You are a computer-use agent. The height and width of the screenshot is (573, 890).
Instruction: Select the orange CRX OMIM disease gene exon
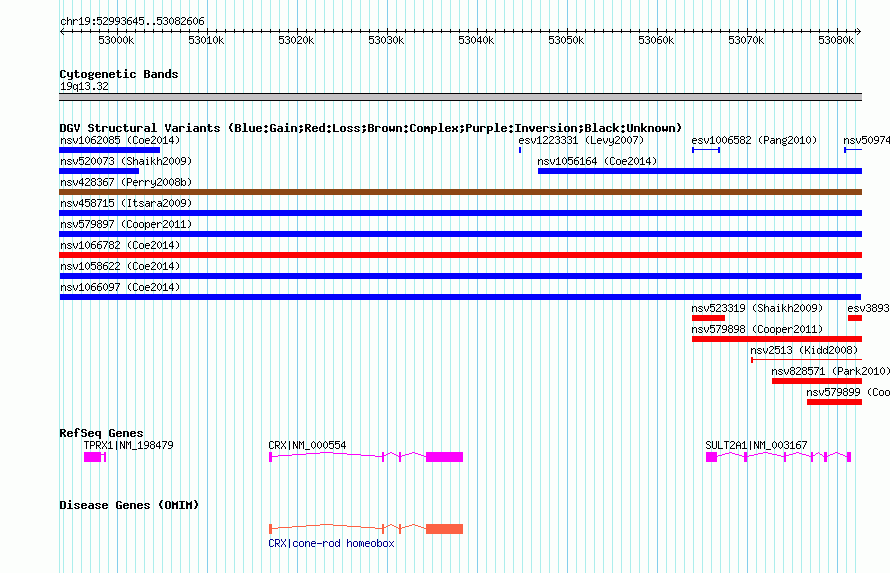click(x=444, y=529)
